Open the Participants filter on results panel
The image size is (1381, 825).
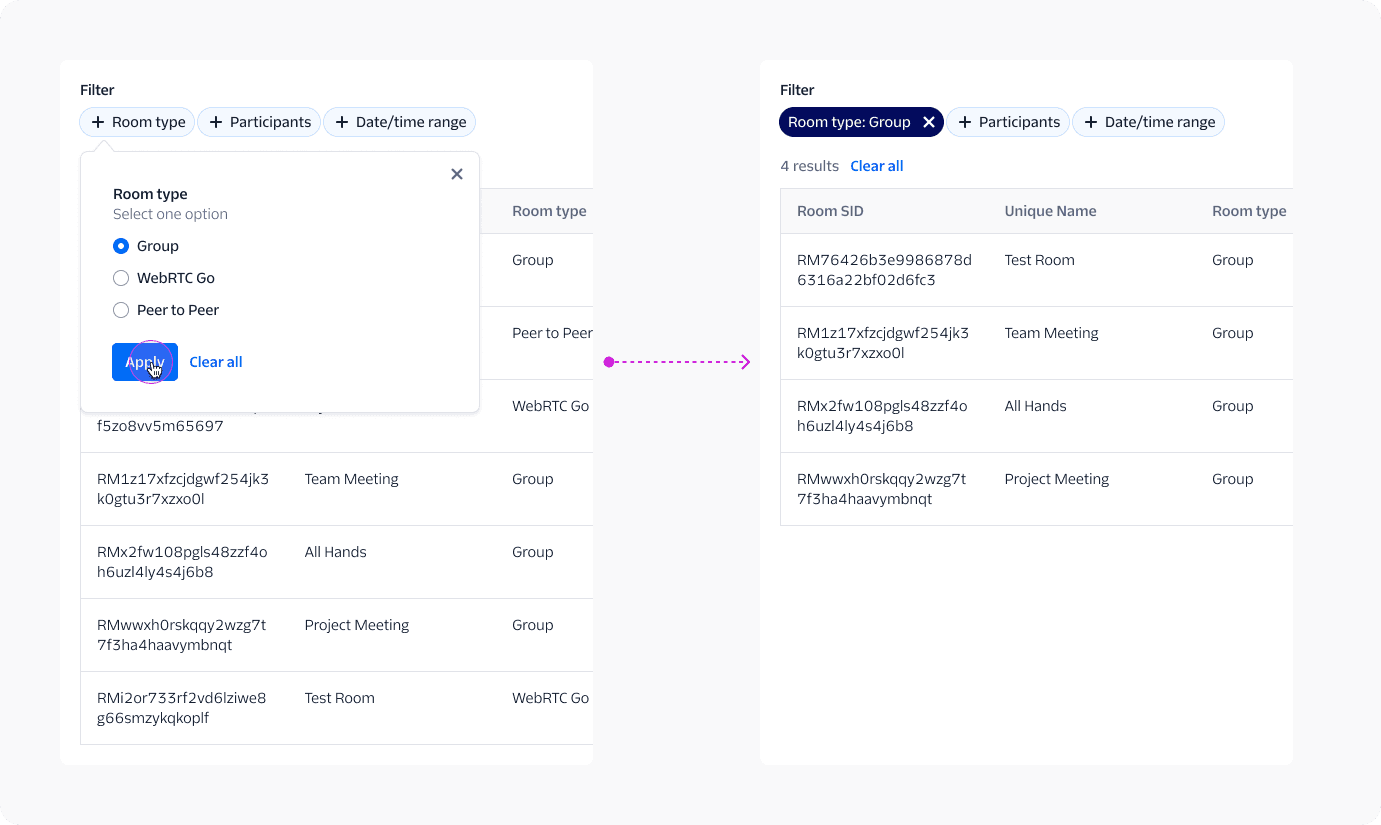click(1008, 122)
